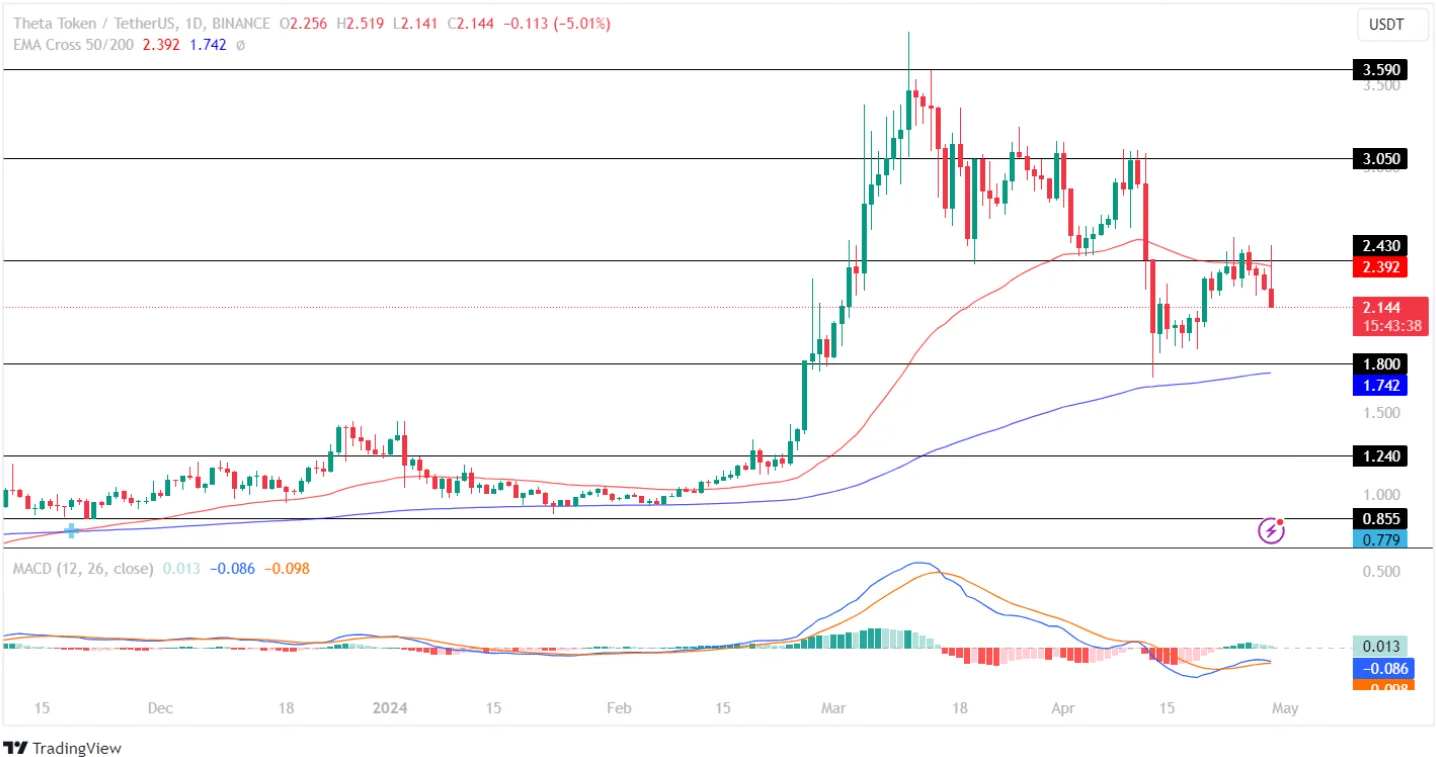Click the Dec label on time axis
This screenshot has width=1436, height=757.
[160, 708]
